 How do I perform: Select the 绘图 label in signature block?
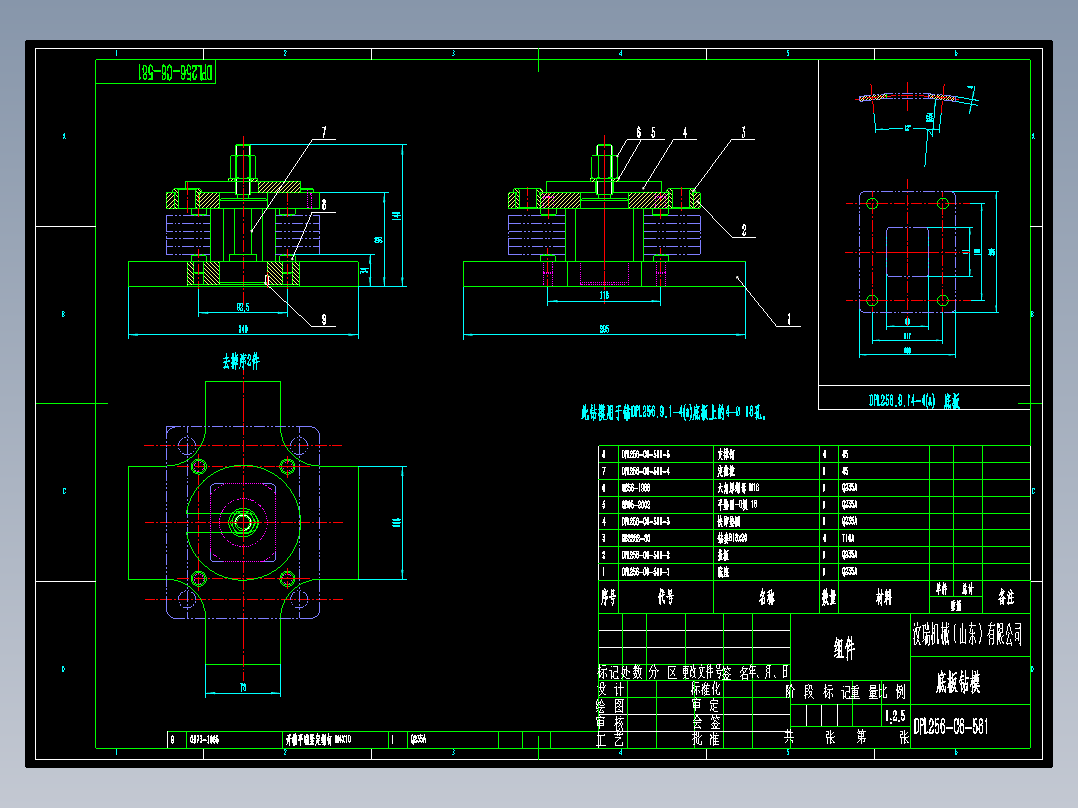(x=610, y=706)
